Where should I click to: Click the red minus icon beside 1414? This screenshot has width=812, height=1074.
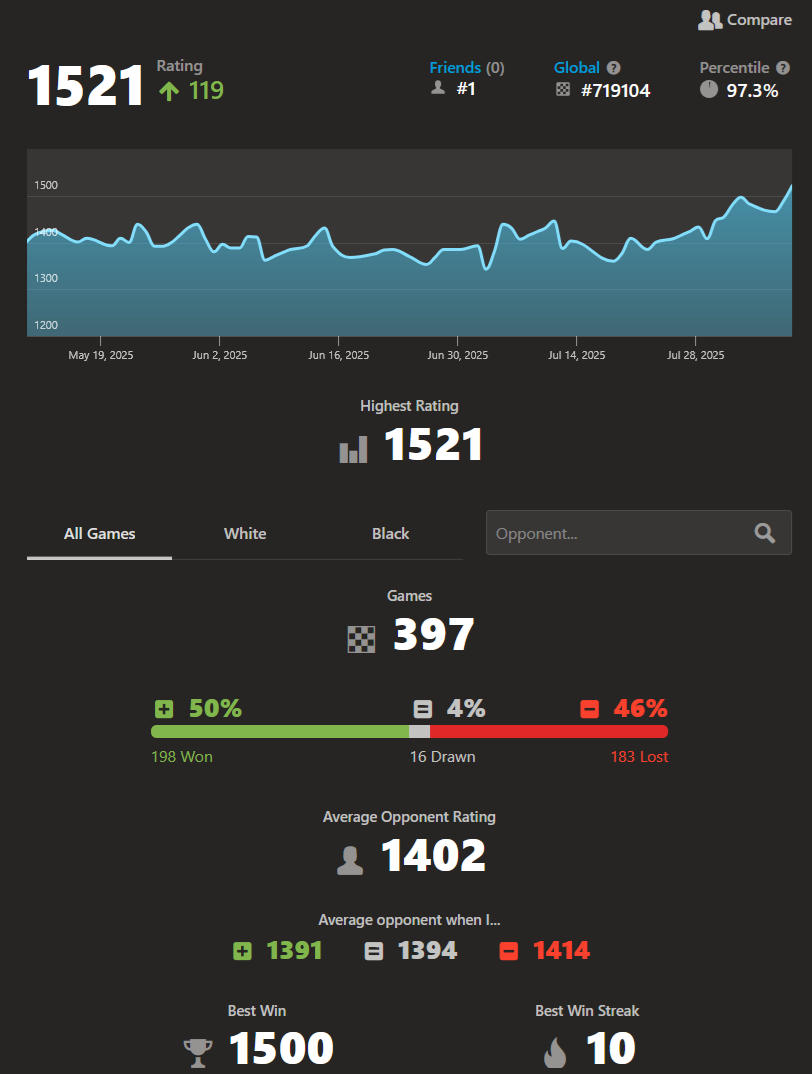click(x=508, y=951)
